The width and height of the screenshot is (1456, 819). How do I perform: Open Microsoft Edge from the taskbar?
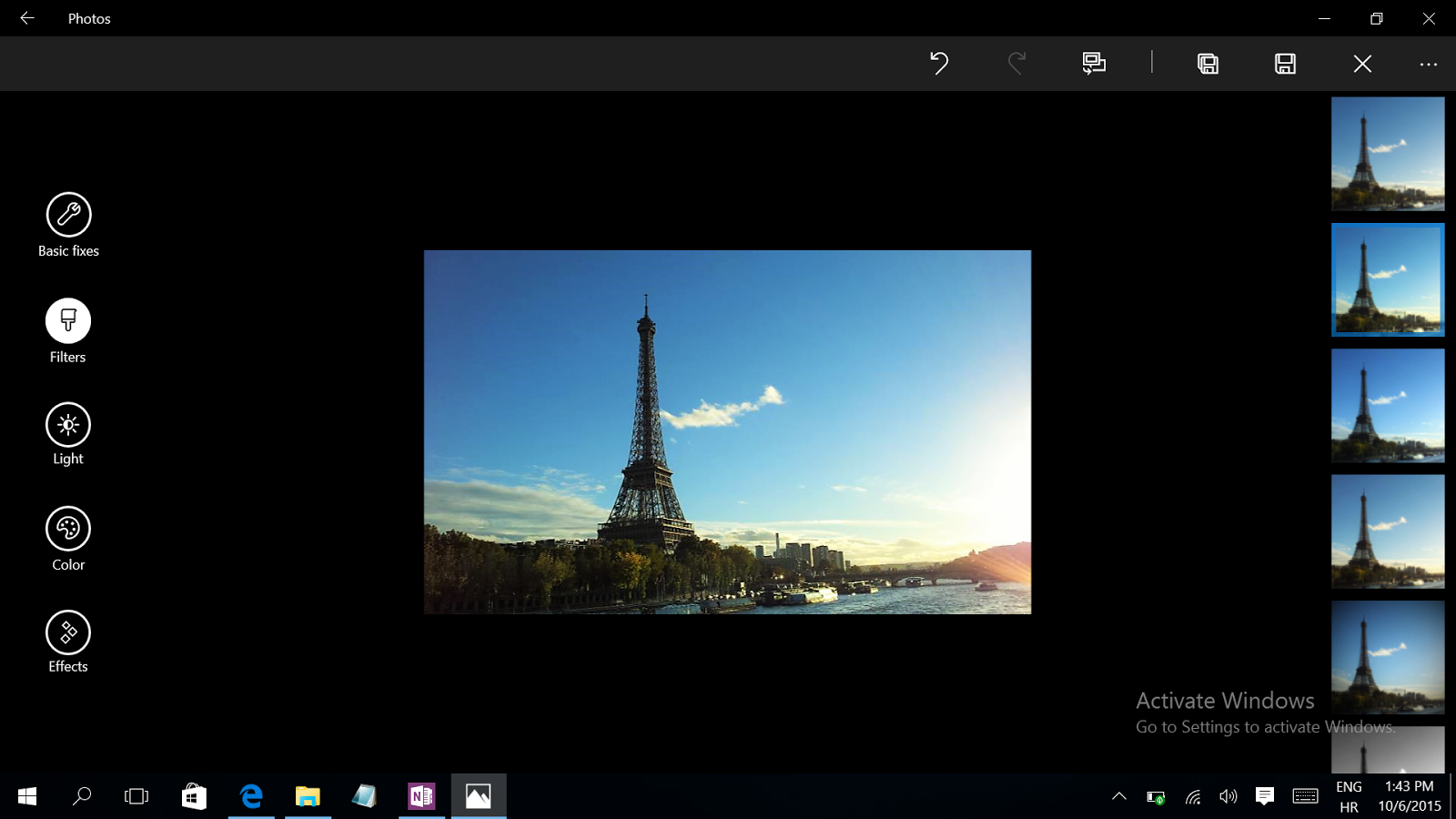tap(251, 796)
